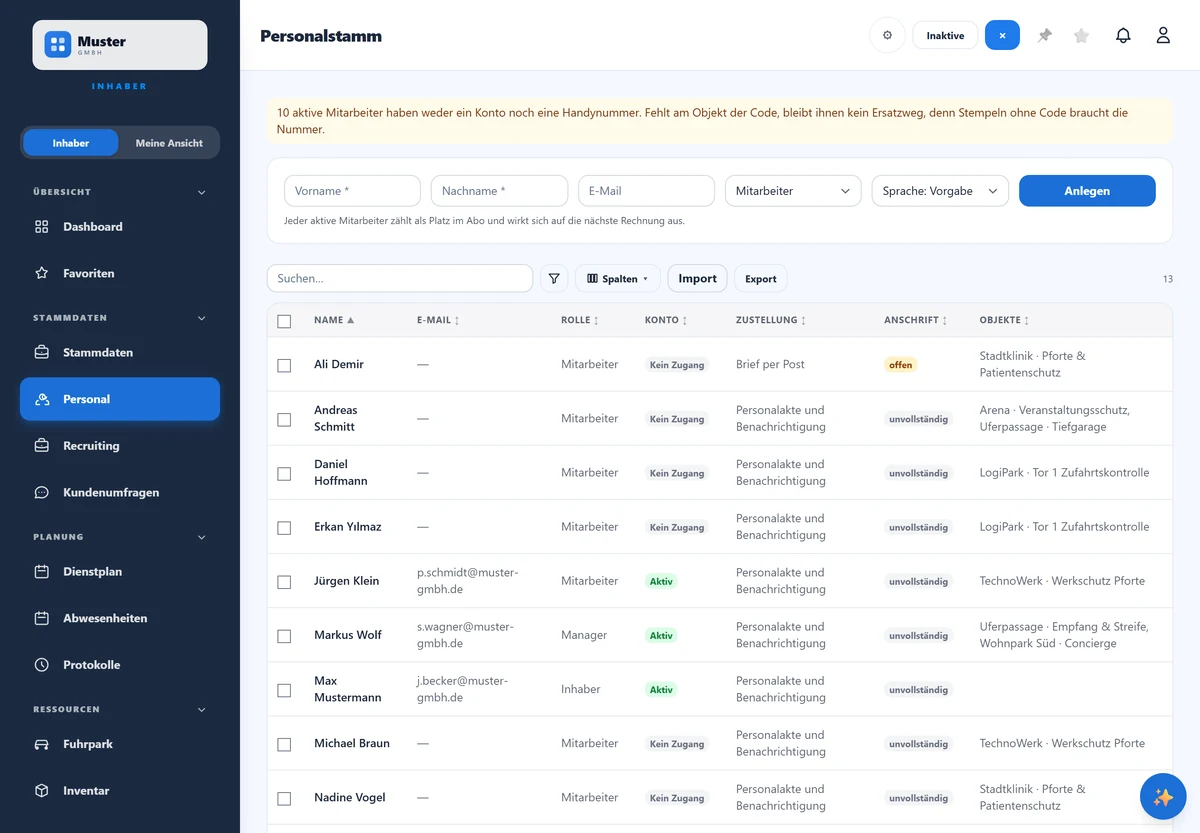The height and width of the screenshot is (833, 1200).
Task: Open notifications bell
Action: pos(1123,35)
